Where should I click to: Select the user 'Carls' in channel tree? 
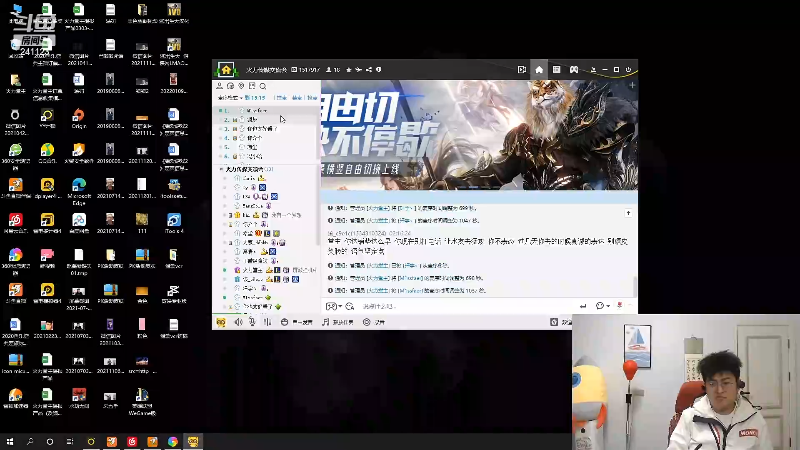click(249, 178)
